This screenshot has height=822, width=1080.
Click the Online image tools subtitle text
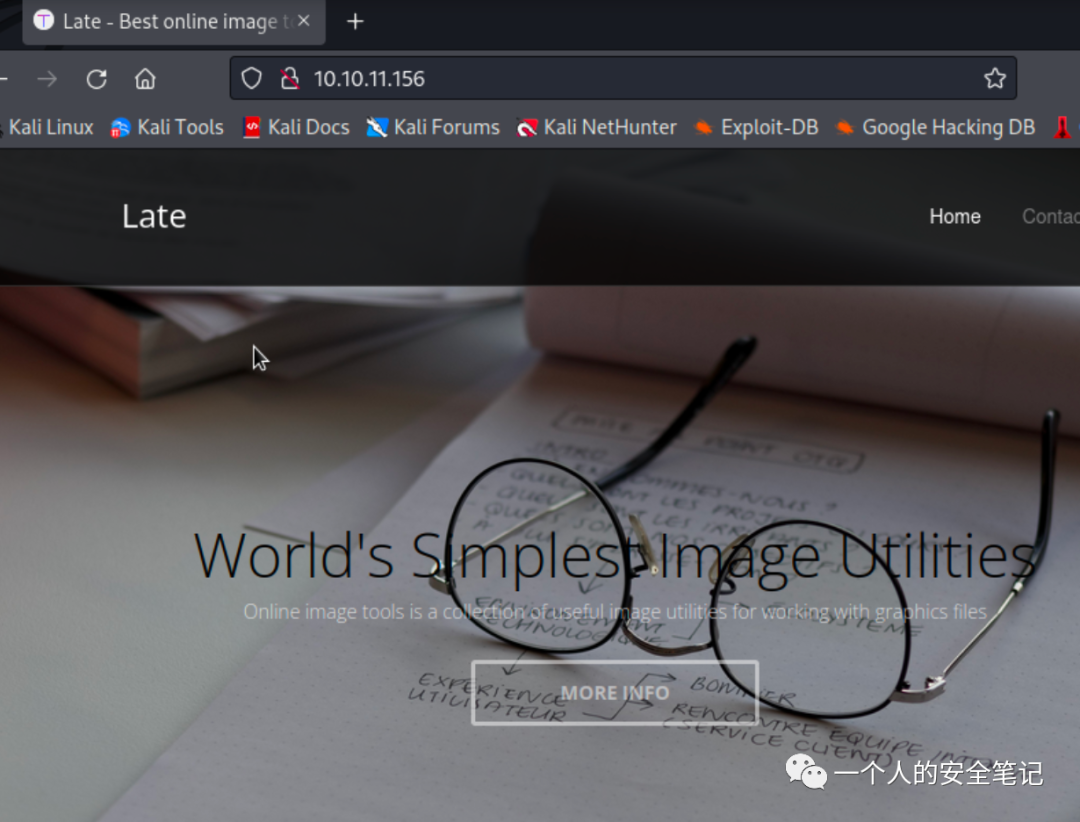(x=615, y=612)
